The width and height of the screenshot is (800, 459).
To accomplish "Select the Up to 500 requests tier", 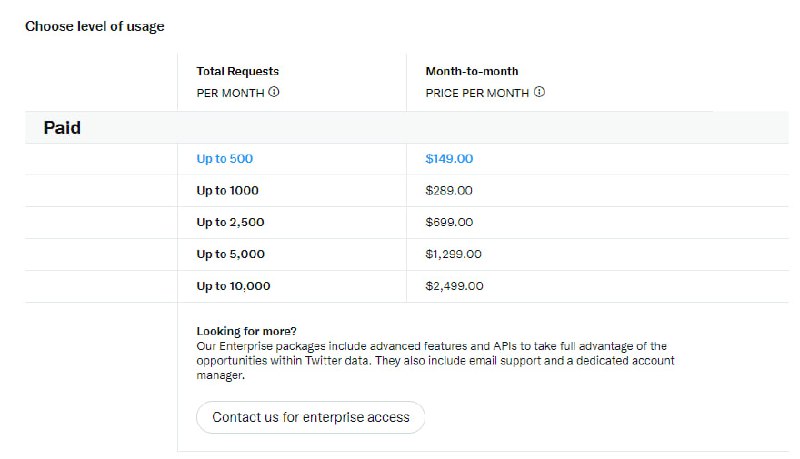I will (218, 158).
